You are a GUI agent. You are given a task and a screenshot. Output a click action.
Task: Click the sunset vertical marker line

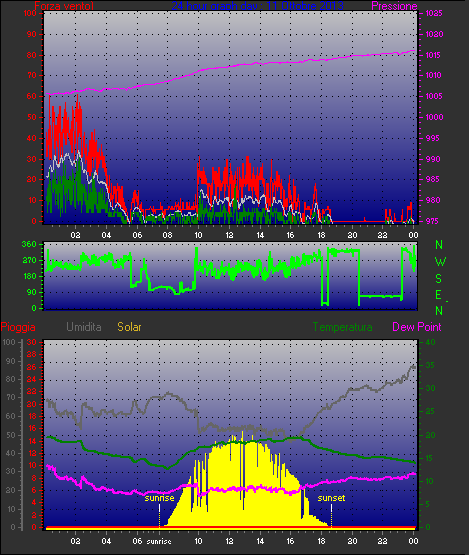coord(331,515)
